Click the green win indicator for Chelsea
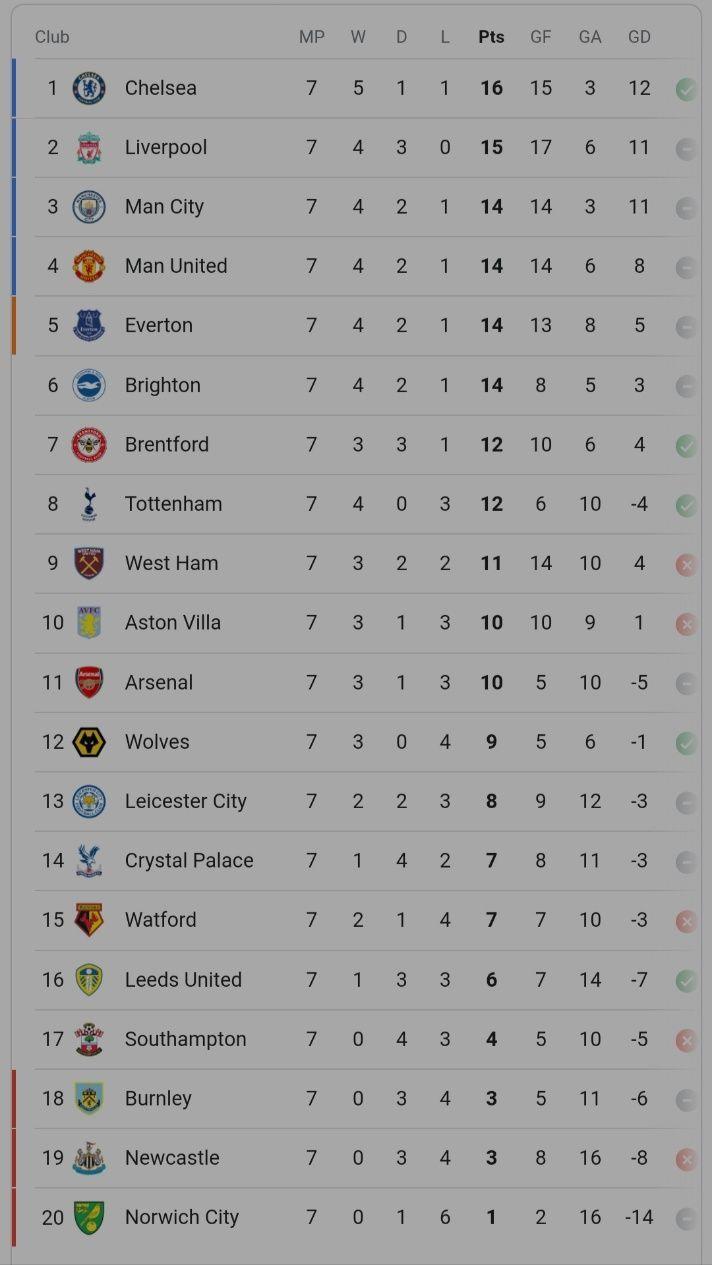 click(686, 89)
